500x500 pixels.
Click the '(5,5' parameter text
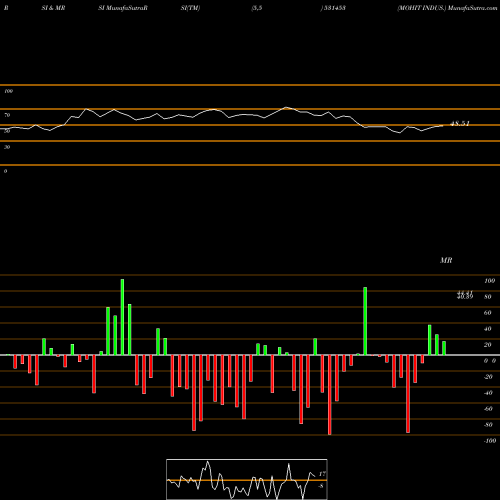coord(257,8)
